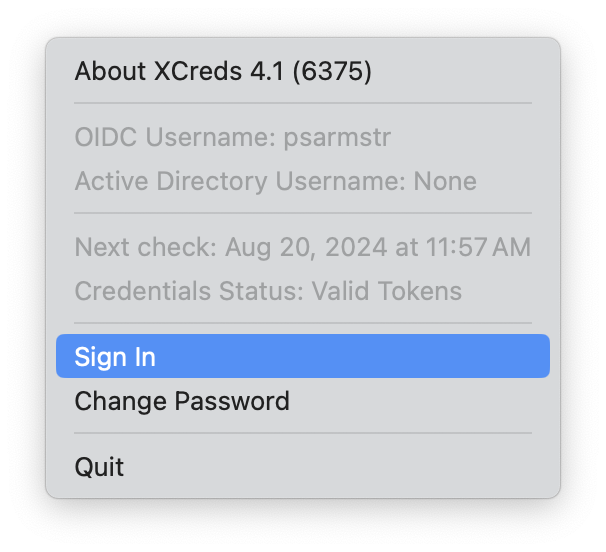Click the Active Directory Username row
This screenshot has height=552, width=606.
[x=275, y=182]
